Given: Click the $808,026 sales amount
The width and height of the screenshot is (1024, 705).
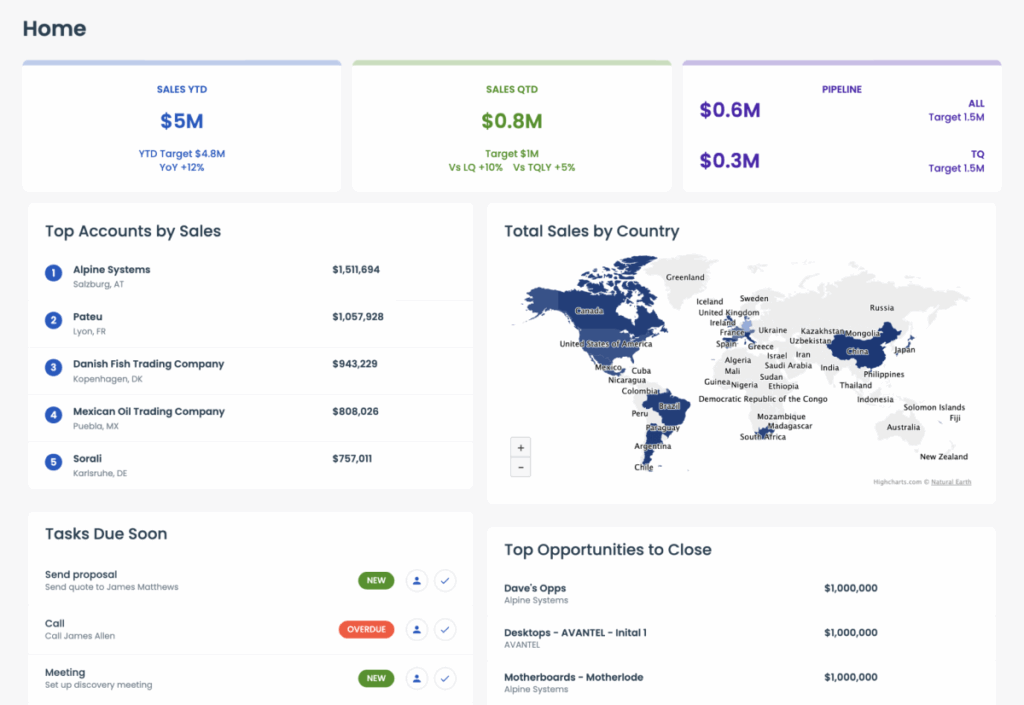Looking at the screenshot, I should (x=355, y=411).
